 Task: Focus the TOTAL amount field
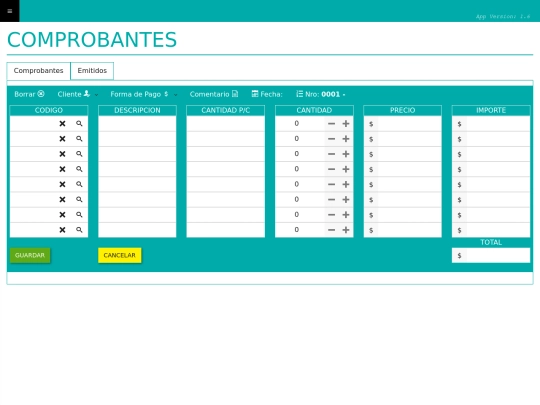click(x=498, y=255)
